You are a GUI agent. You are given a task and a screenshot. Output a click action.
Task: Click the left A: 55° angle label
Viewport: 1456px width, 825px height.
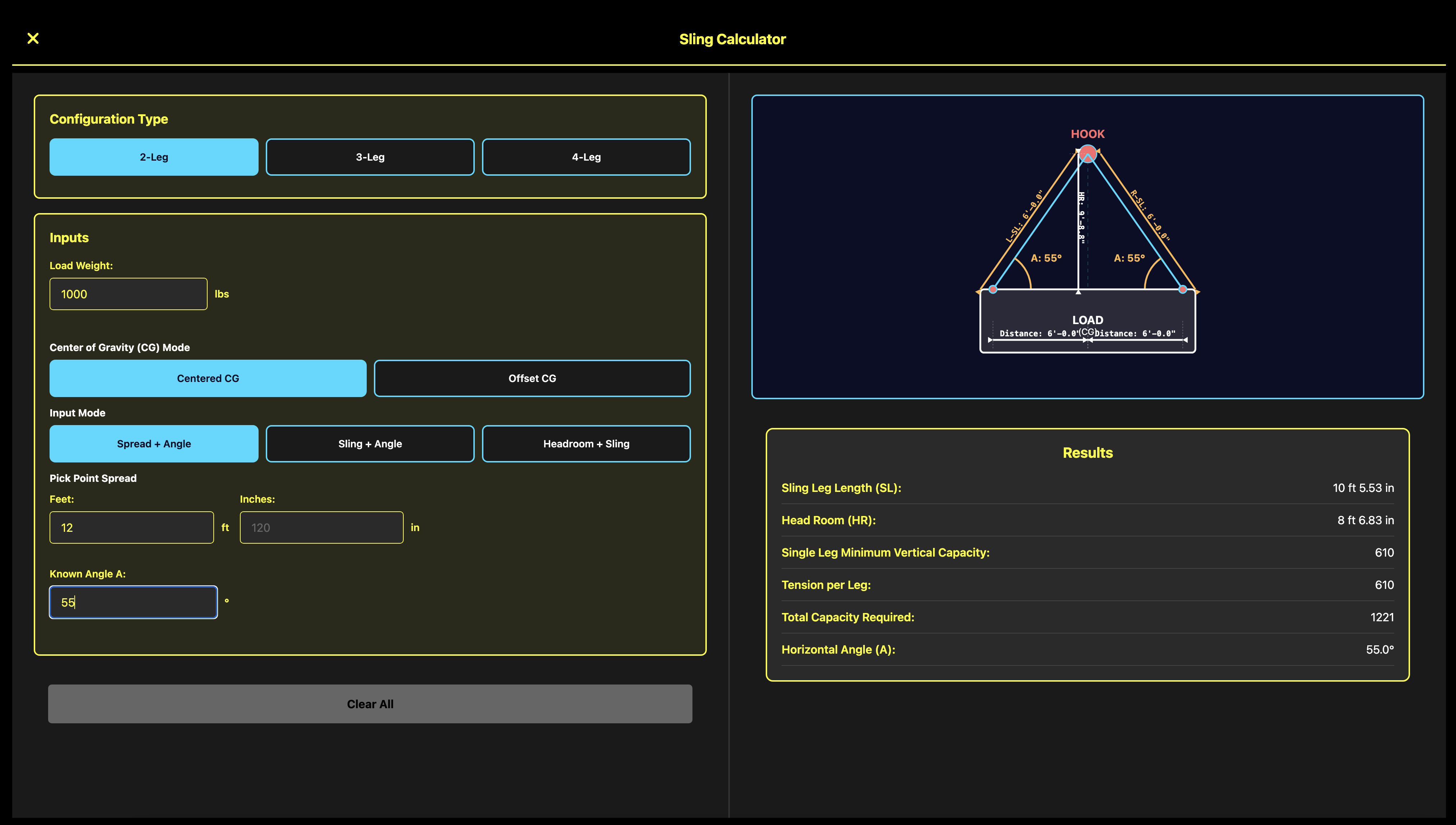click(1046, 258)
